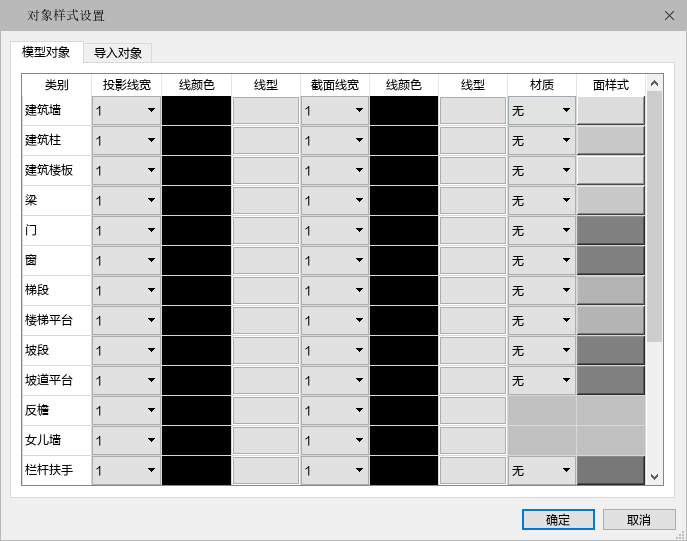Click 面样式 button for 建筑柱
687x541 pixels.
[611, 140]
